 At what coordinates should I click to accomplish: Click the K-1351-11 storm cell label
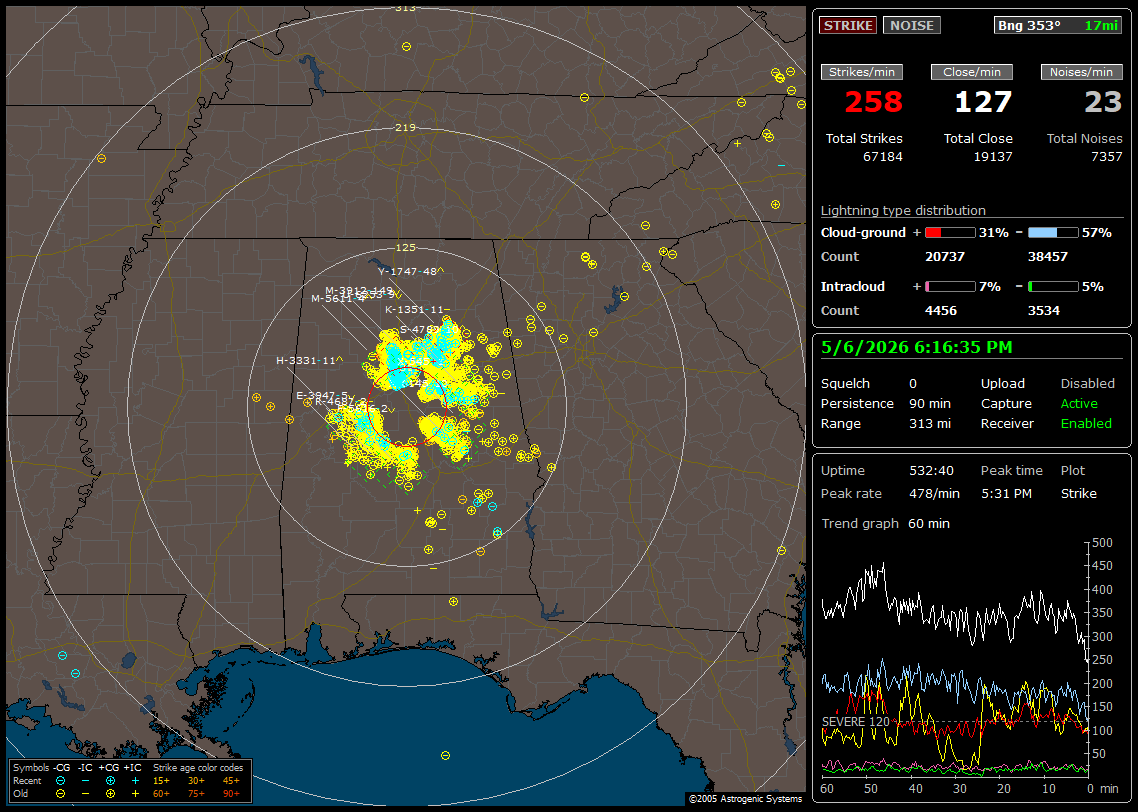(x=417, y=310)
